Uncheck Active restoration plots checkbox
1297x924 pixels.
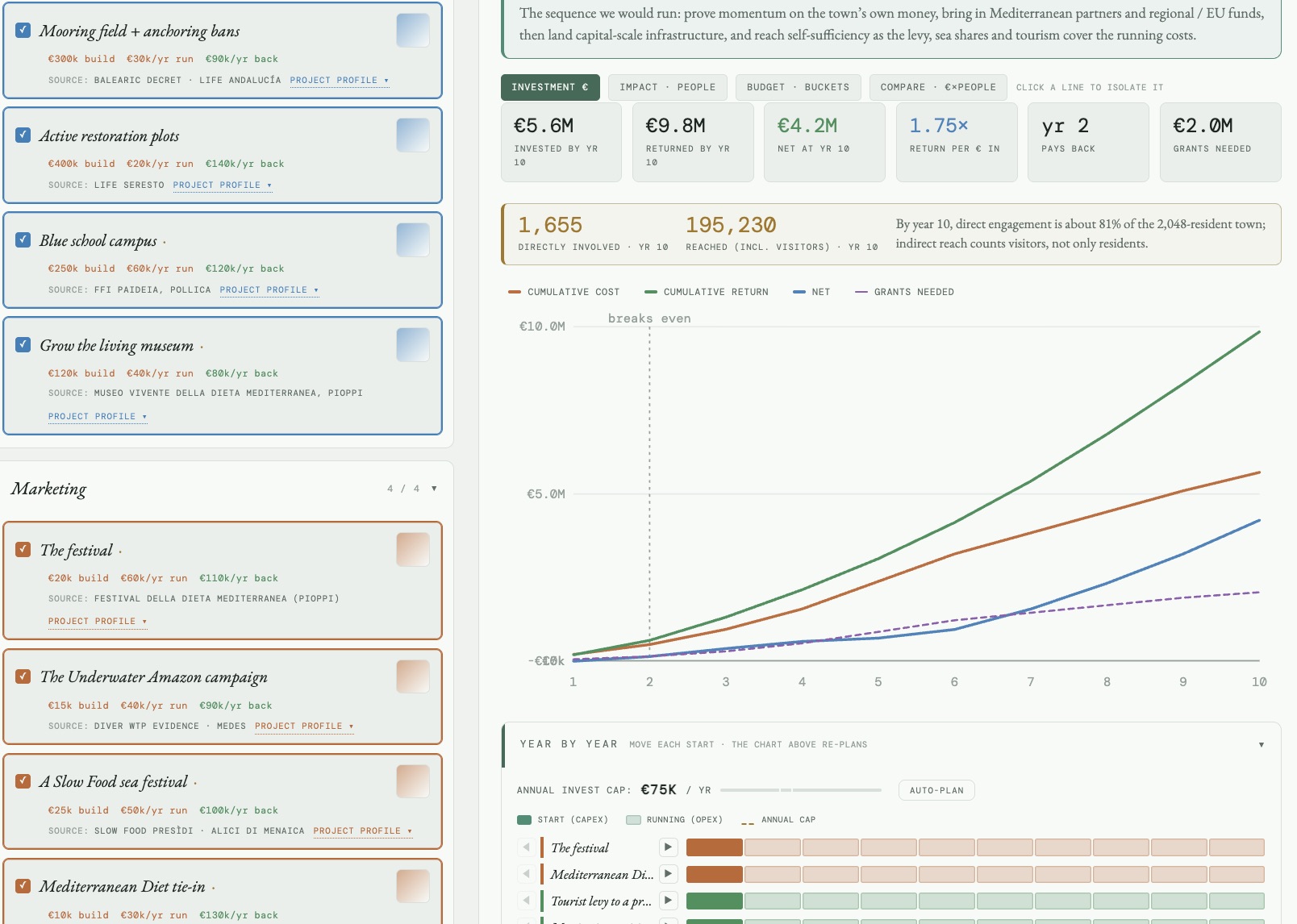coord(23,135)
